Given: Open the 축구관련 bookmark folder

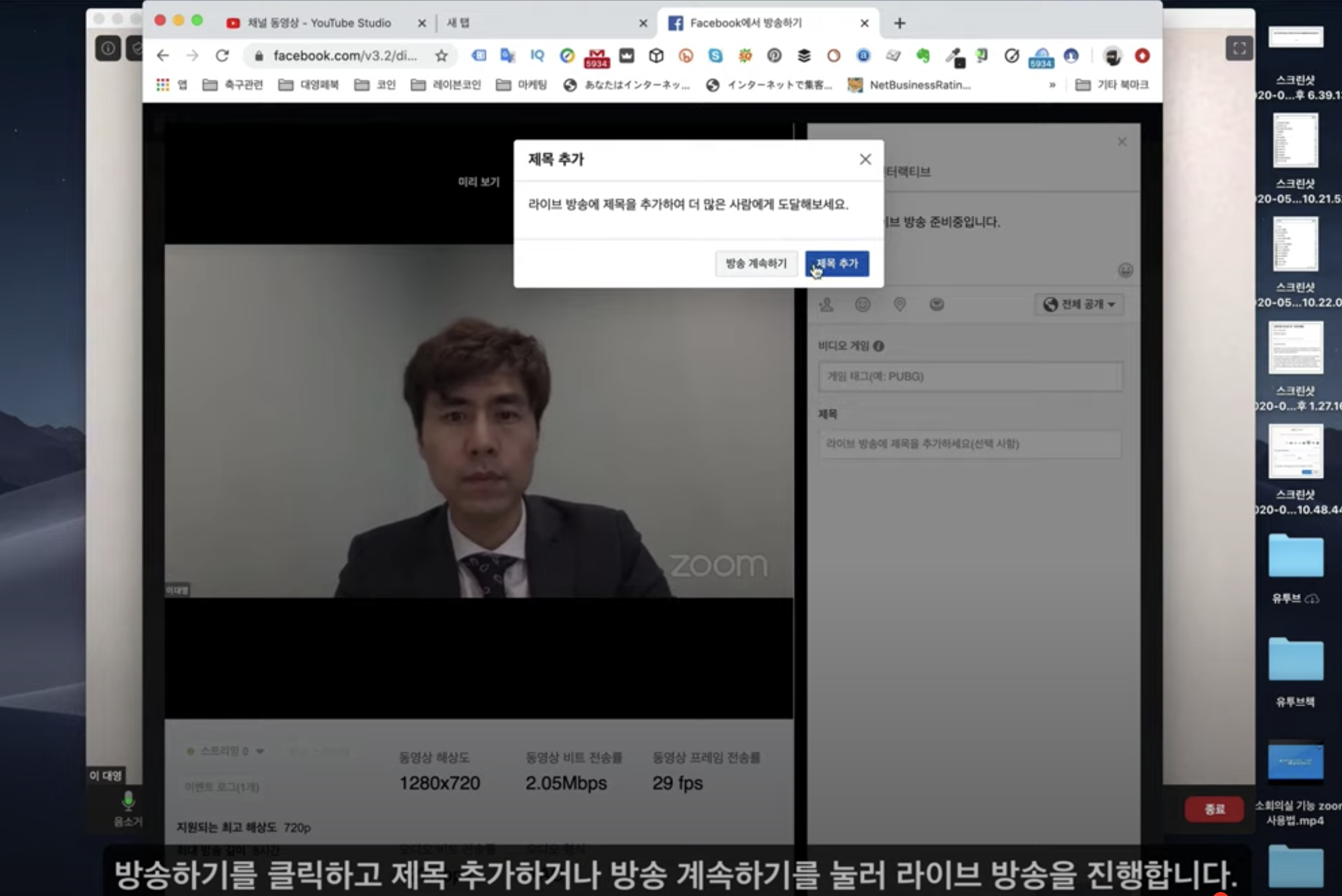Looking at the screenshot, I should tap(233, 85).
